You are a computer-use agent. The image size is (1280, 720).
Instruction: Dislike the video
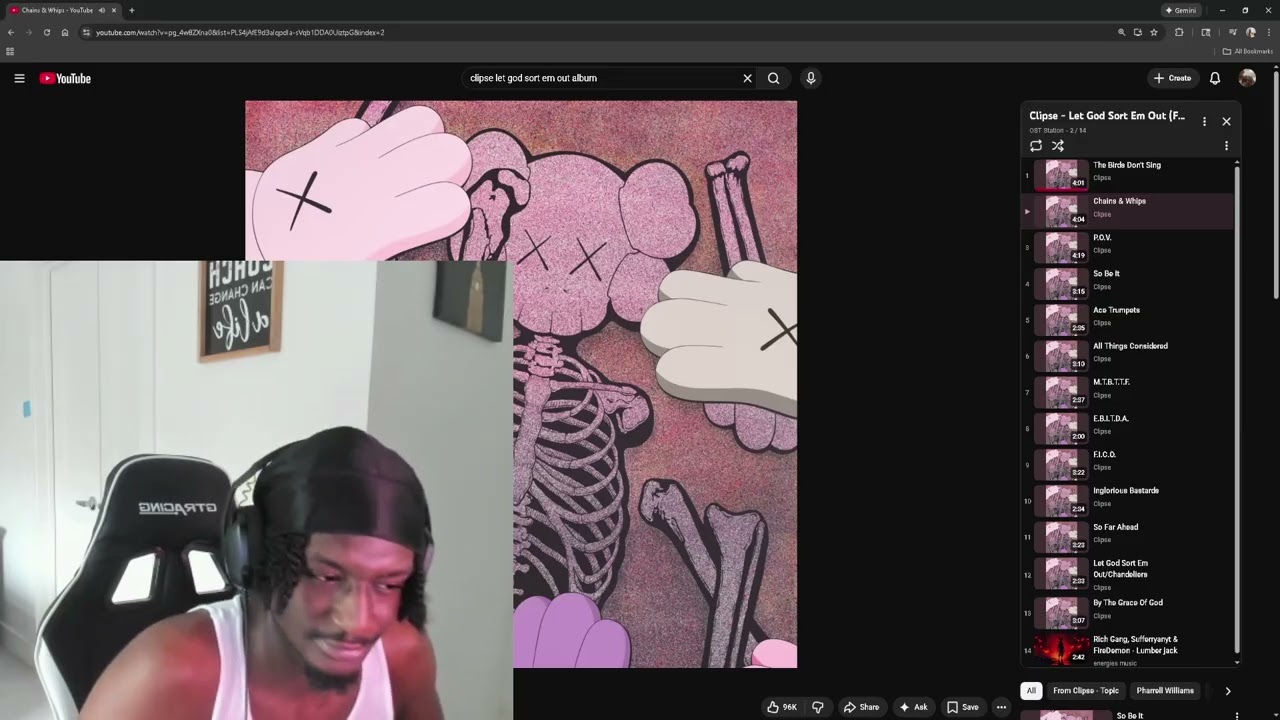pos(817,707)
